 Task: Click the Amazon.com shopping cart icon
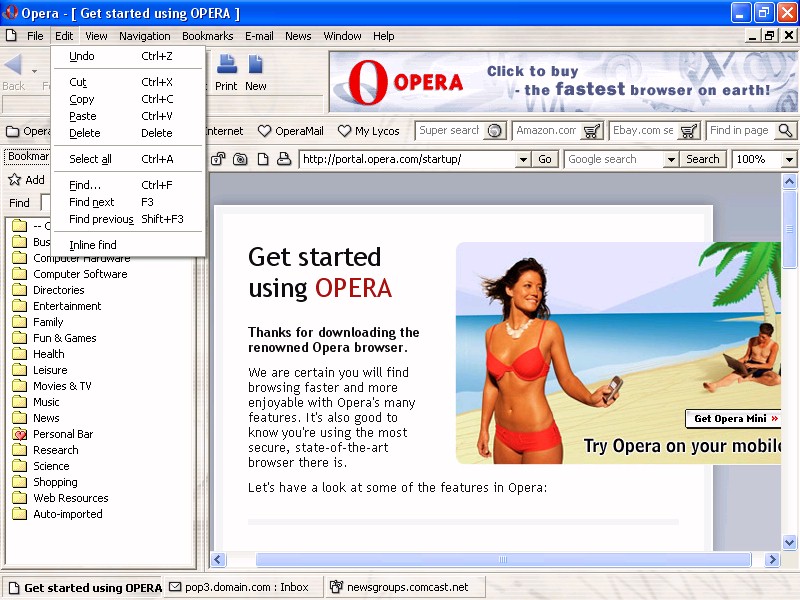[592, 131]
